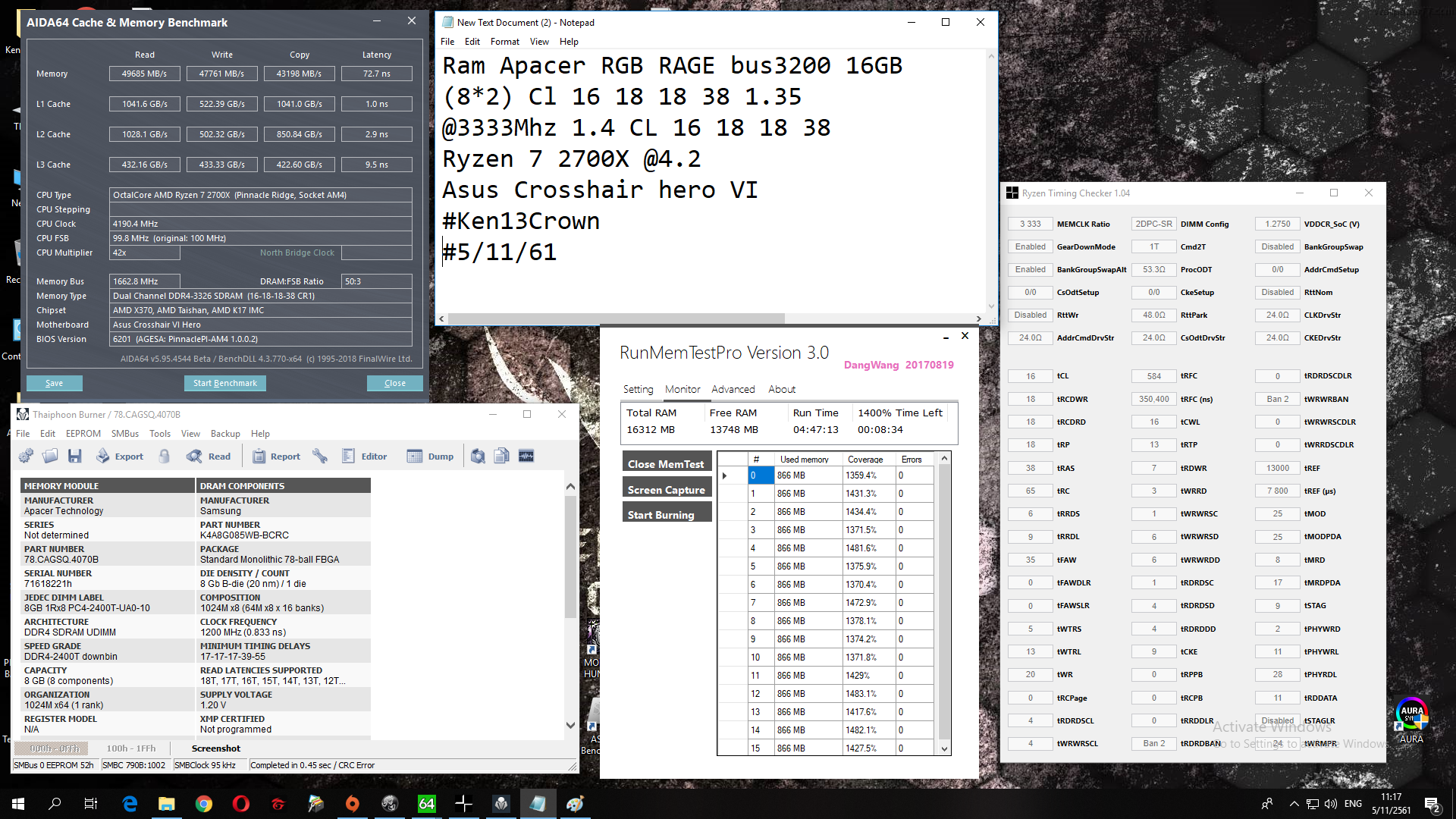Click the magnifier search icon right of Dump

coord(478,456)
